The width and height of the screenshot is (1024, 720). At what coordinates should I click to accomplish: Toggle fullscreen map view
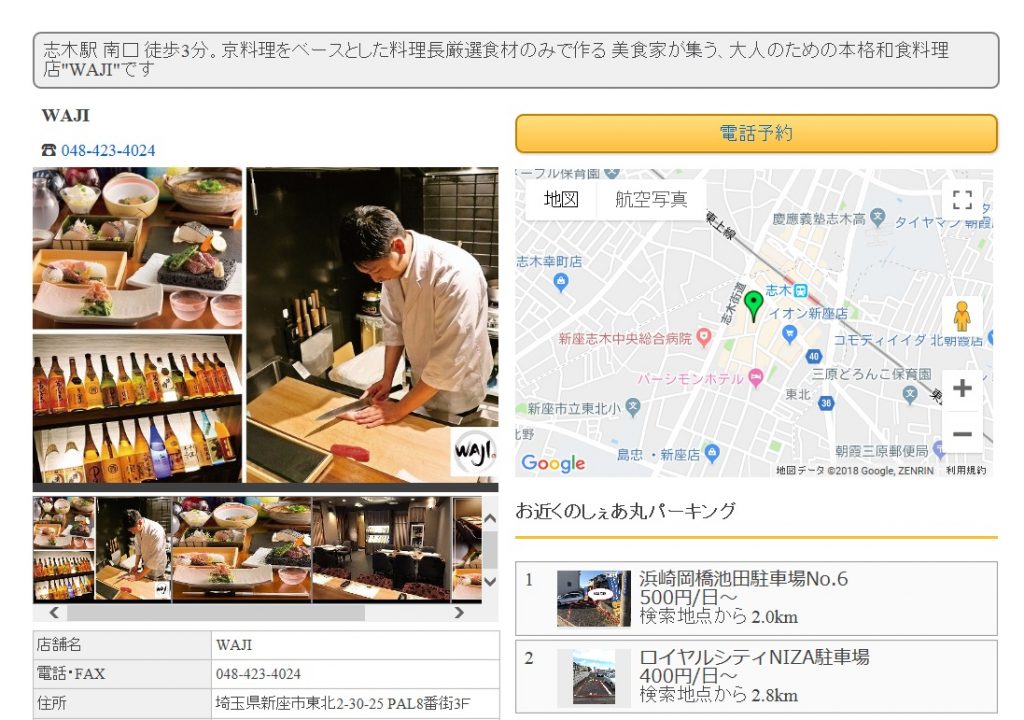(x=962, y=199)
